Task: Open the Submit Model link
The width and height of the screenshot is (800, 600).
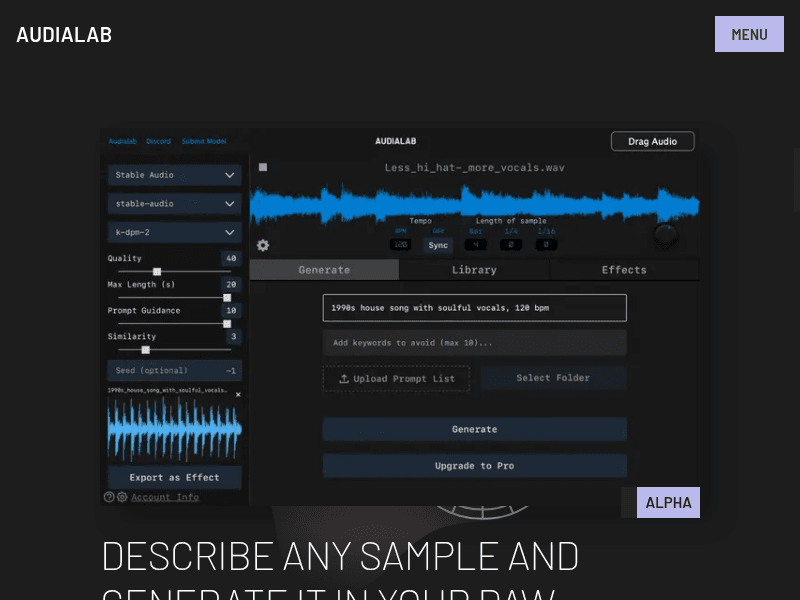Action: point(204,141)
